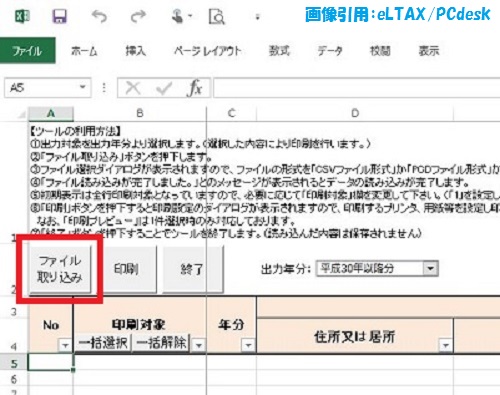
Task: Click the 印刷 button
Action: (126, 269)
